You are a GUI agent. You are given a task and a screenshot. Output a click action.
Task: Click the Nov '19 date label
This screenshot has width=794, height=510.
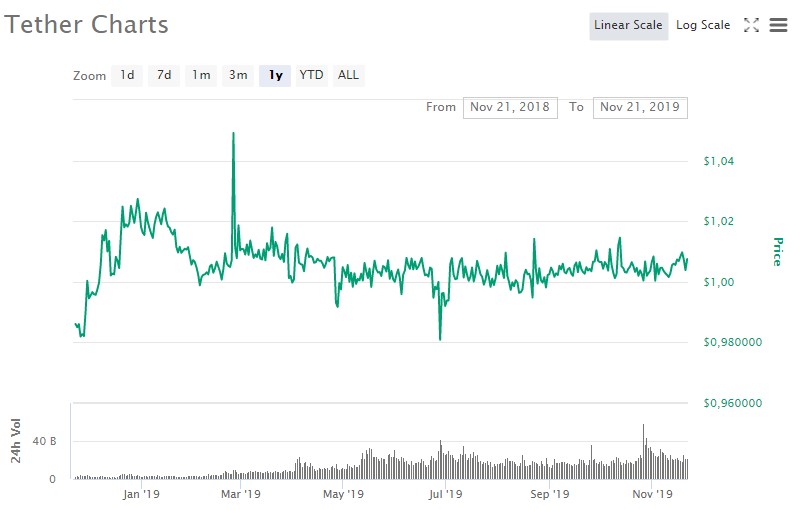point(653,494)
